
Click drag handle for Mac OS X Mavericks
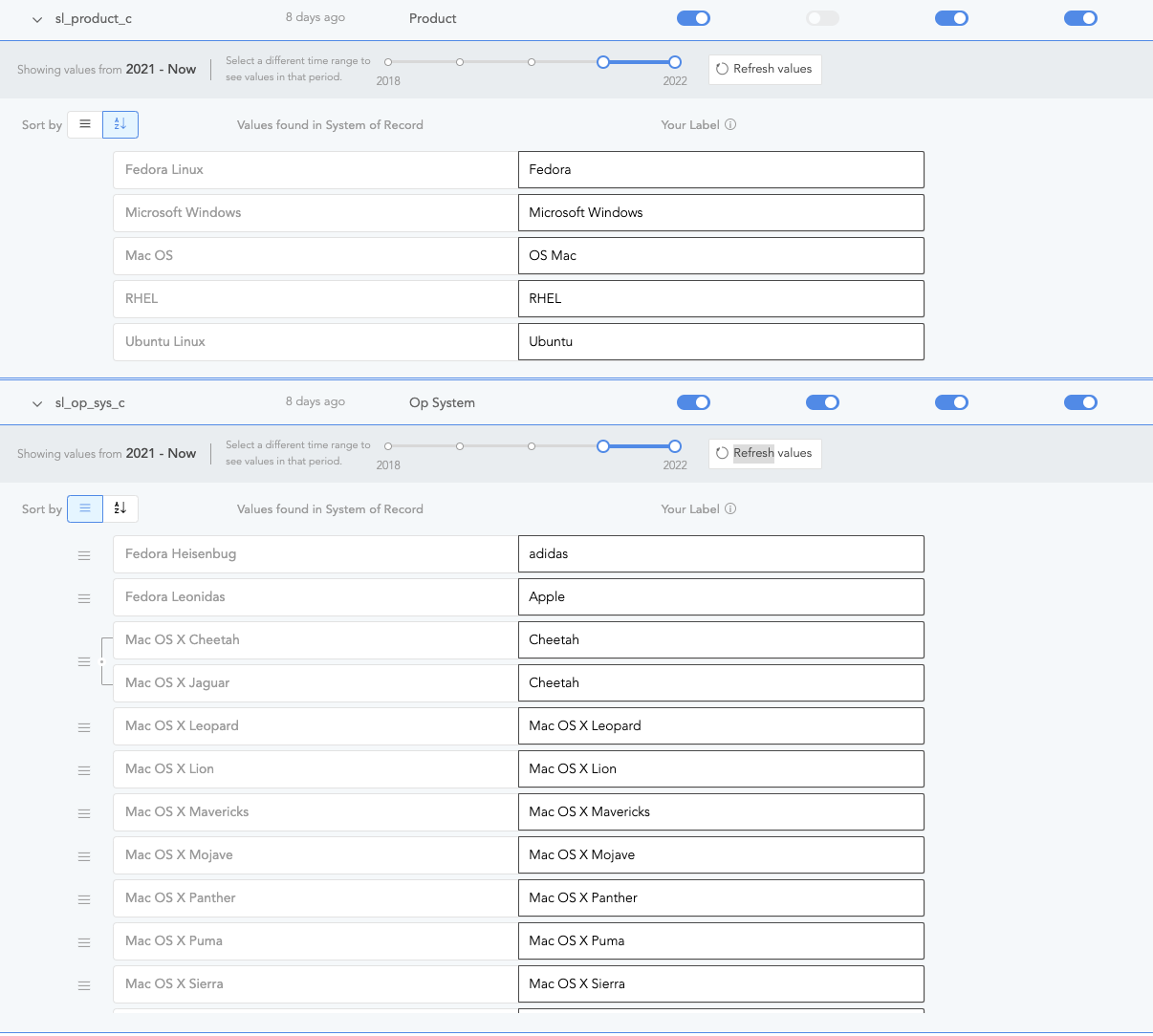click(x=84, y=813)
